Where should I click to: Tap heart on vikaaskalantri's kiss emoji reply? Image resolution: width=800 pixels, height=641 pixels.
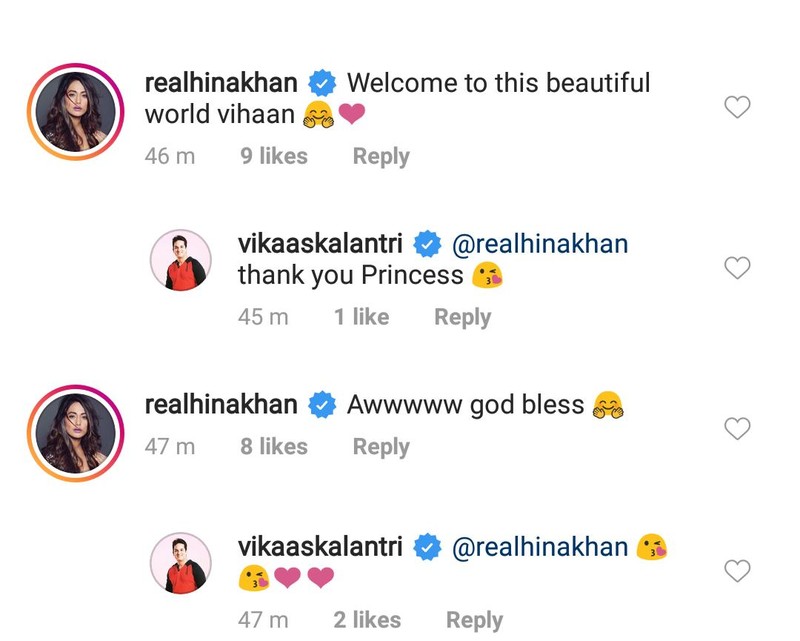(x=737, y=571)
